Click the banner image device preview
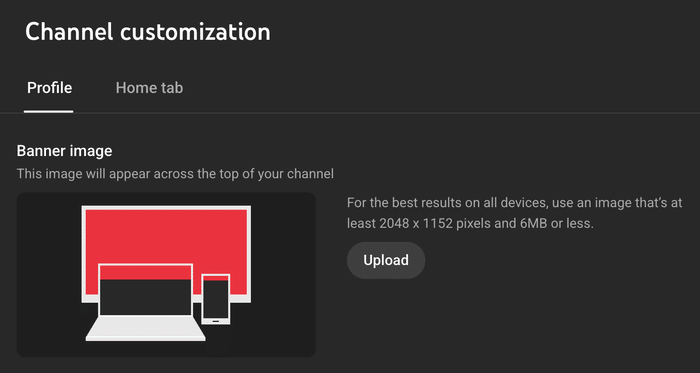 tap(166, 274)
